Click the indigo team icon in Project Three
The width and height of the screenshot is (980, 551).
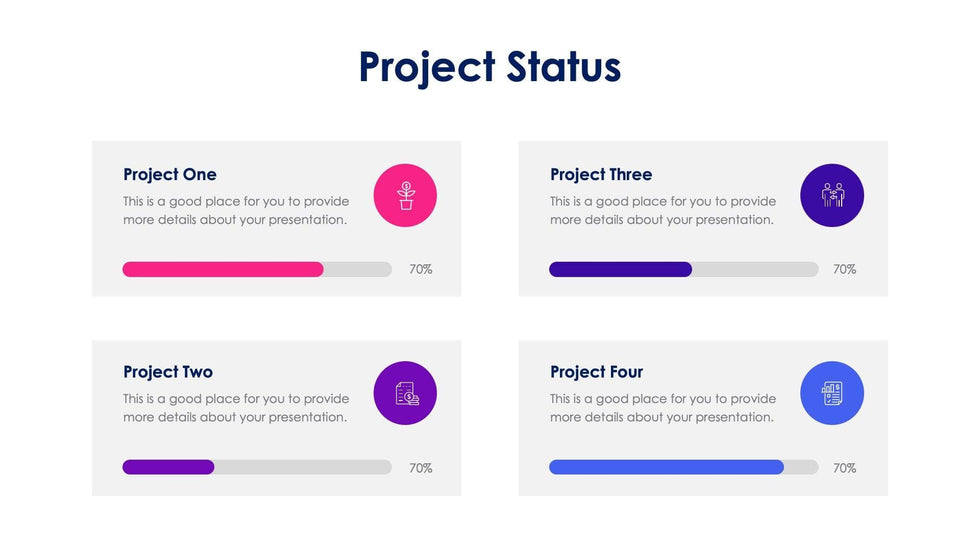(x=832, y=195)
